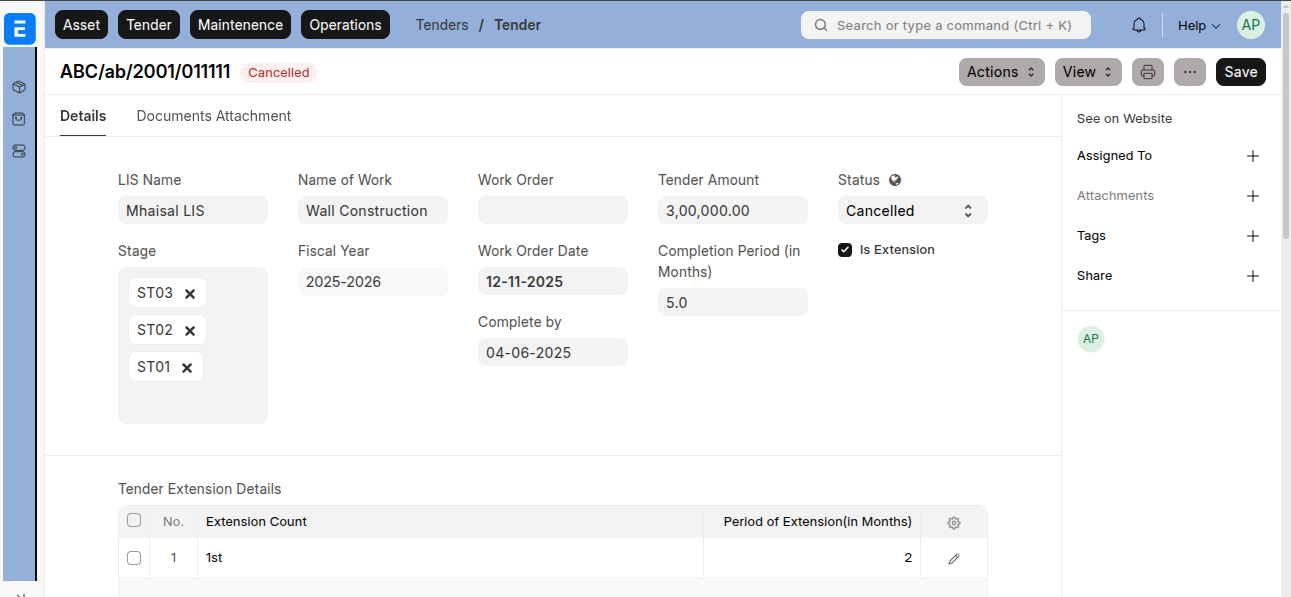Uncheck the Is Extension checkbox
1291x597 pixels.
pos(845,250)
